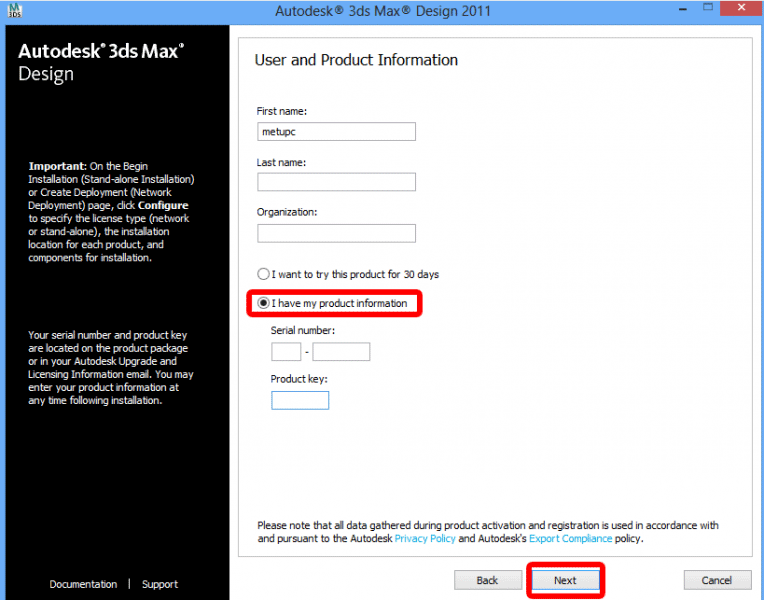This screenshot has height=600, width=764.
Task: Go to the Next installer page
Action: (565, 580)
